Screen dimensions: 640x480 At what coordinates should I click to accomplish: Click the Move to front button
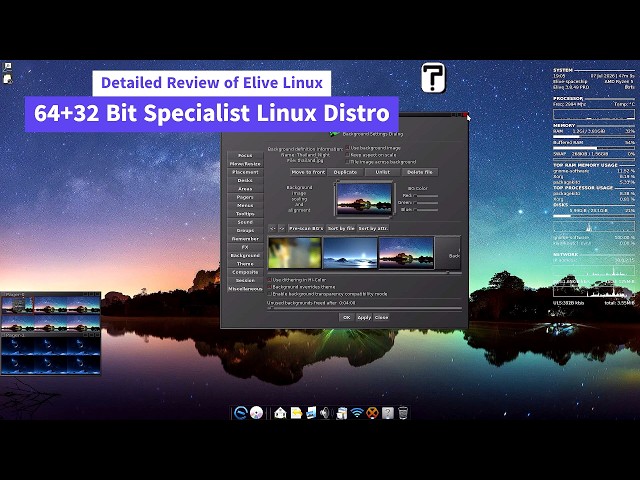click(x=308, y=172)
